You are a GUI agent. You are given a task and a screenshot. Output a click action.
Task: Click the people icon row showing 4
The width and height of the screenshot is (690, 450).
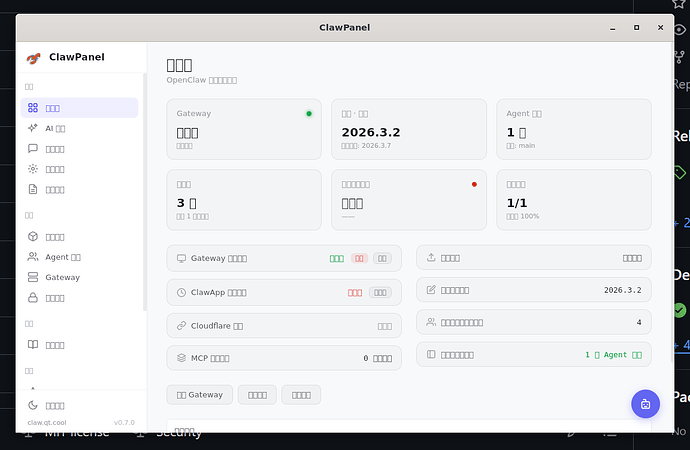point(534,322)
